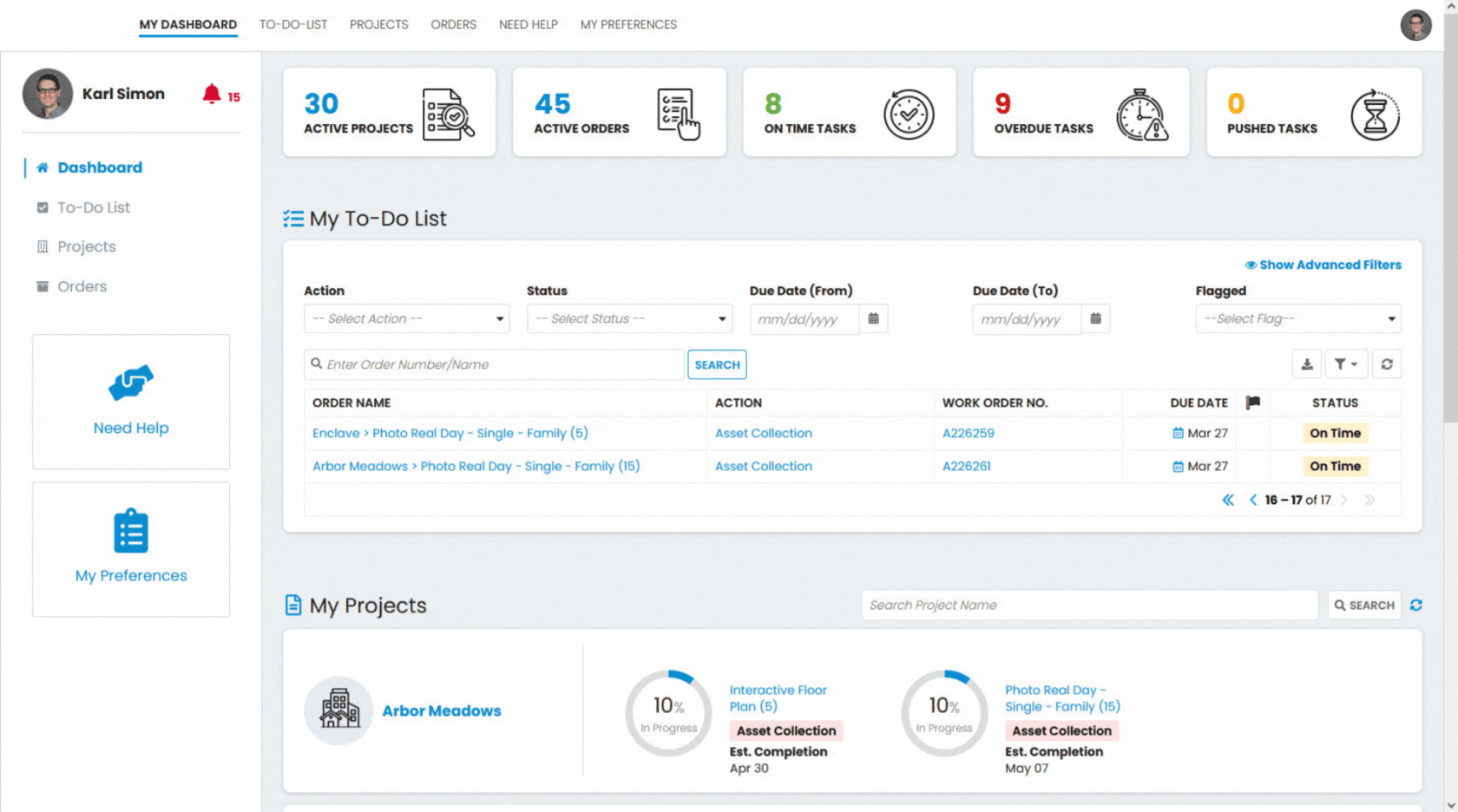
Task: Open the Arbor Meadows project link
Action: point(442,710)
